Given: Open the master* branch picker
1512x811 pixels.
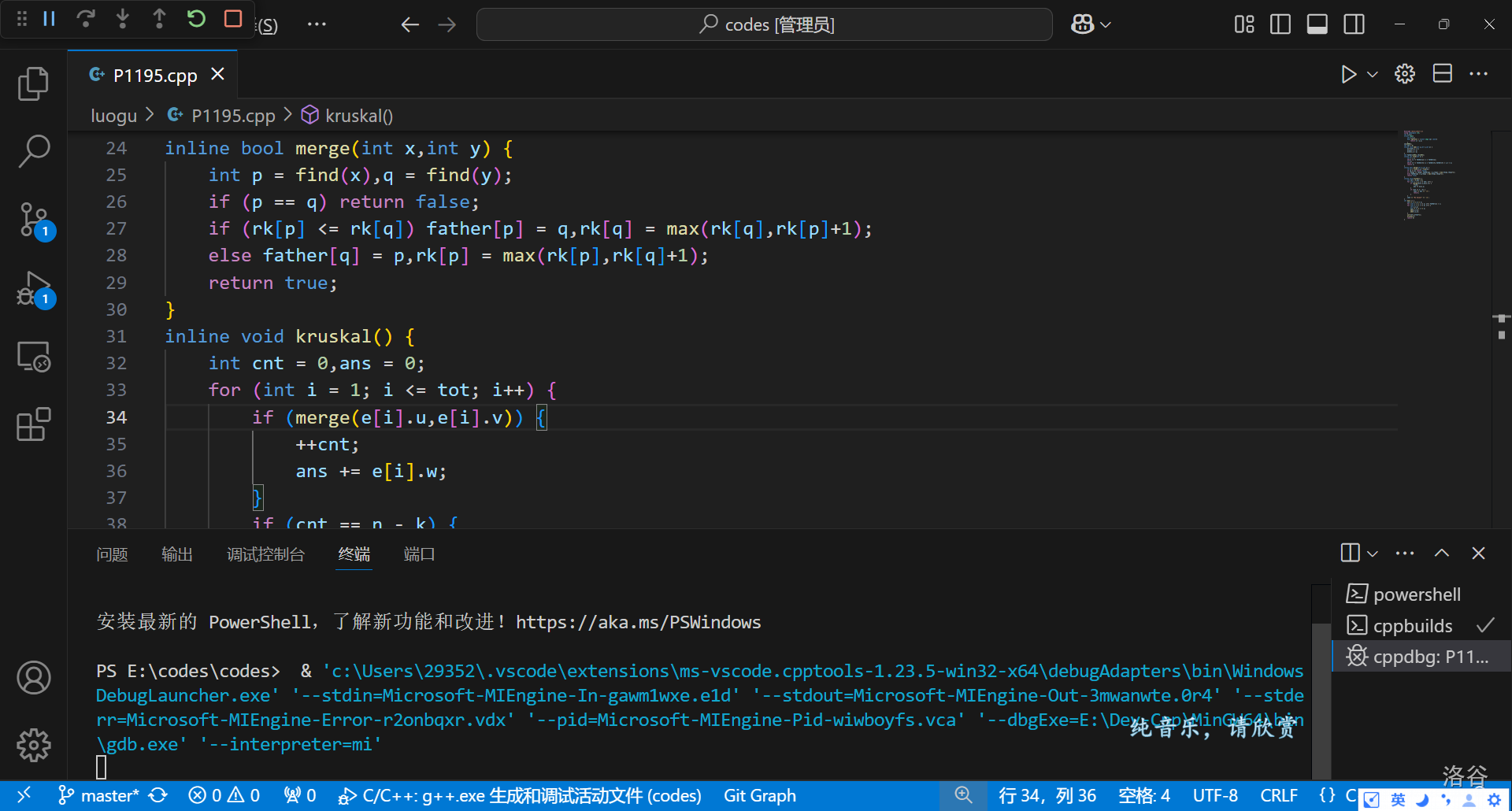Looking at the screenshot, I should coord(98,795).
